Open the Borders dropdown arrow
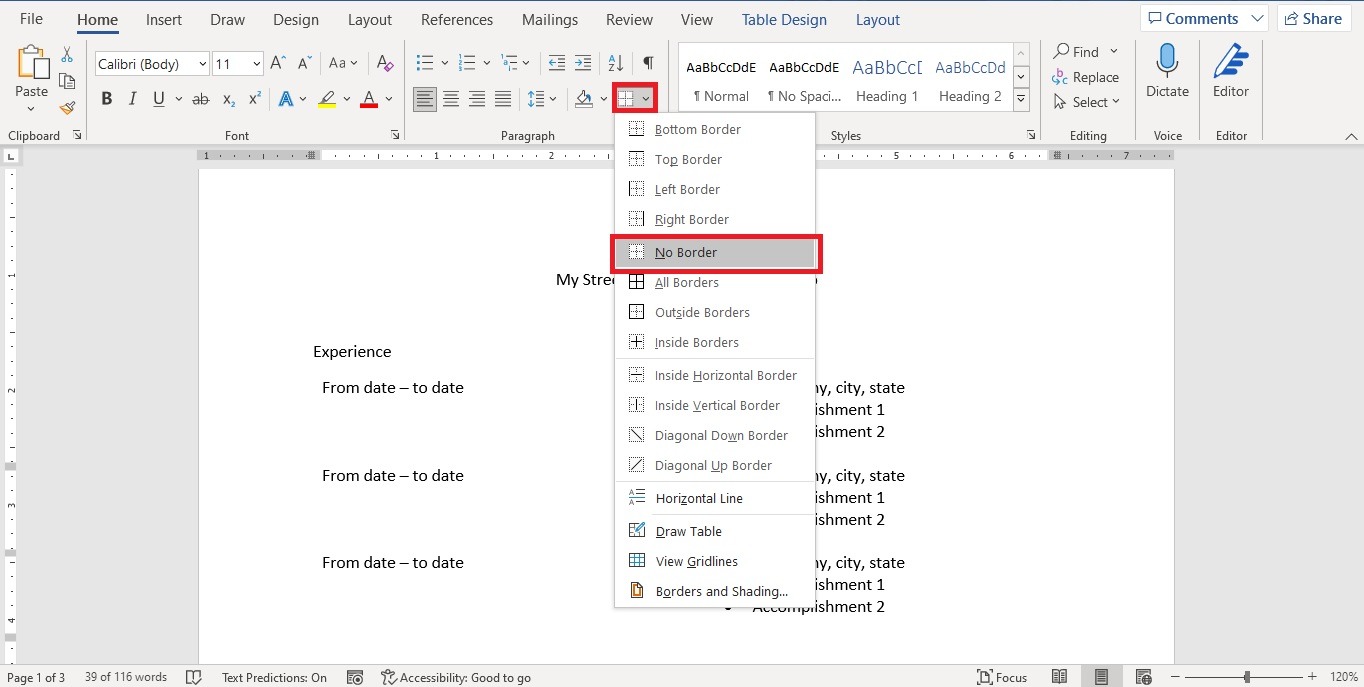This screenshot has width=1364, height=687. pyautogui.click(x=647, y=99)
